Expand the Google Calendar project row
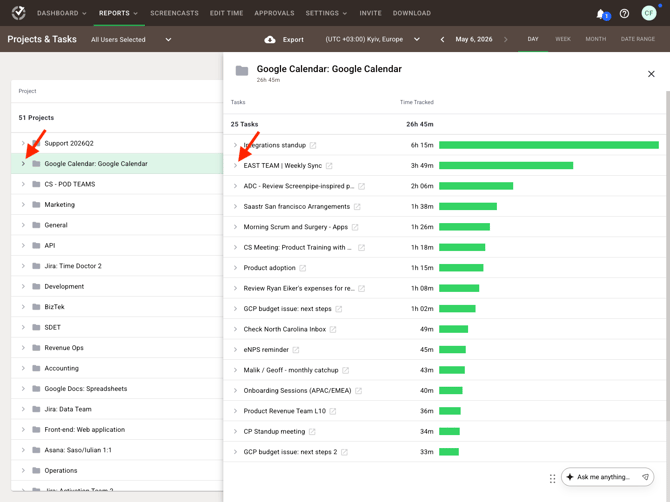Viewport: 670px width, 502px height. coord(23,164)
